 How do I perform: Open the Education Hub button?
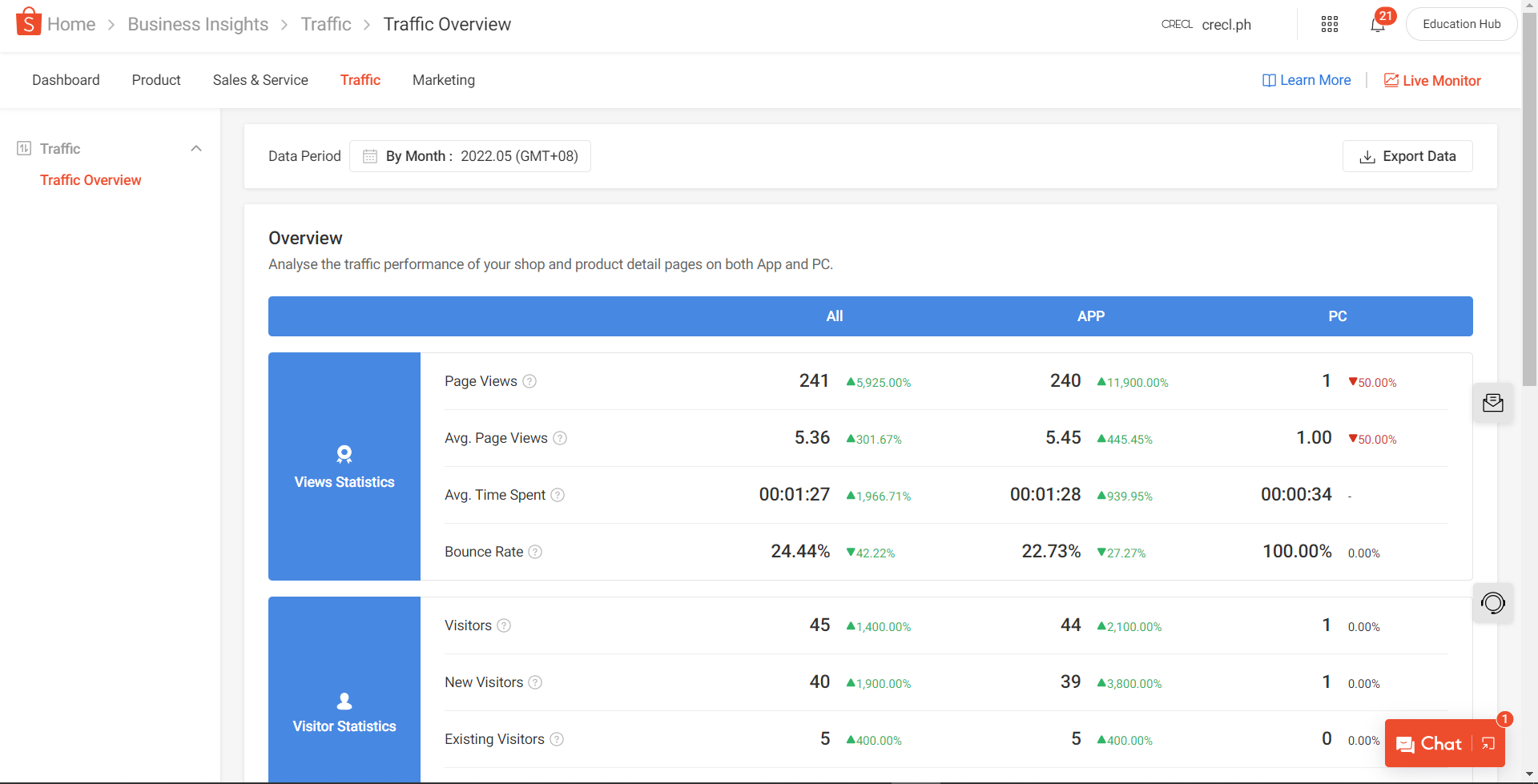(1461, 24)
